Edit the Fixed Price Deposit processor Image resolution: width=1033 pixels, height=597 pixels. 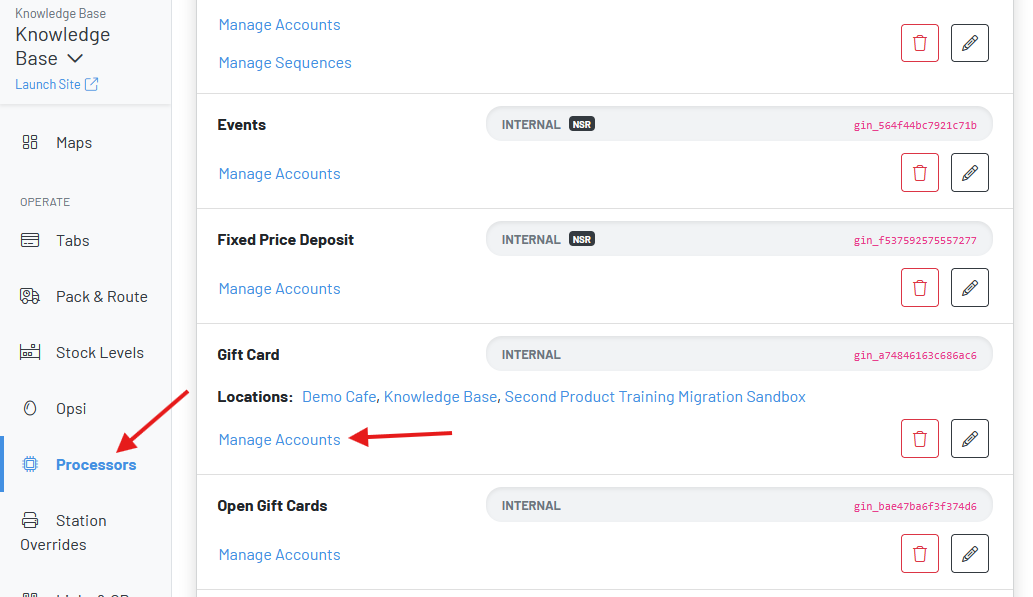pos(969,287)
